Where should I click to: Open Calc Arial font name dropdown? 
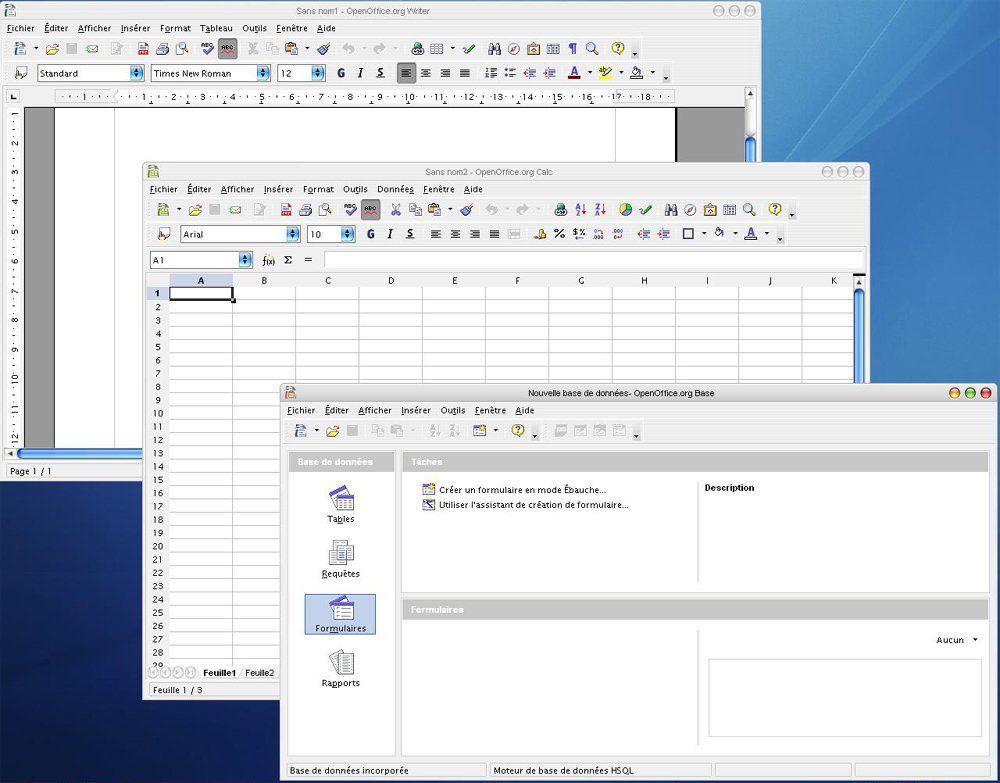click(x=293, y=234)
